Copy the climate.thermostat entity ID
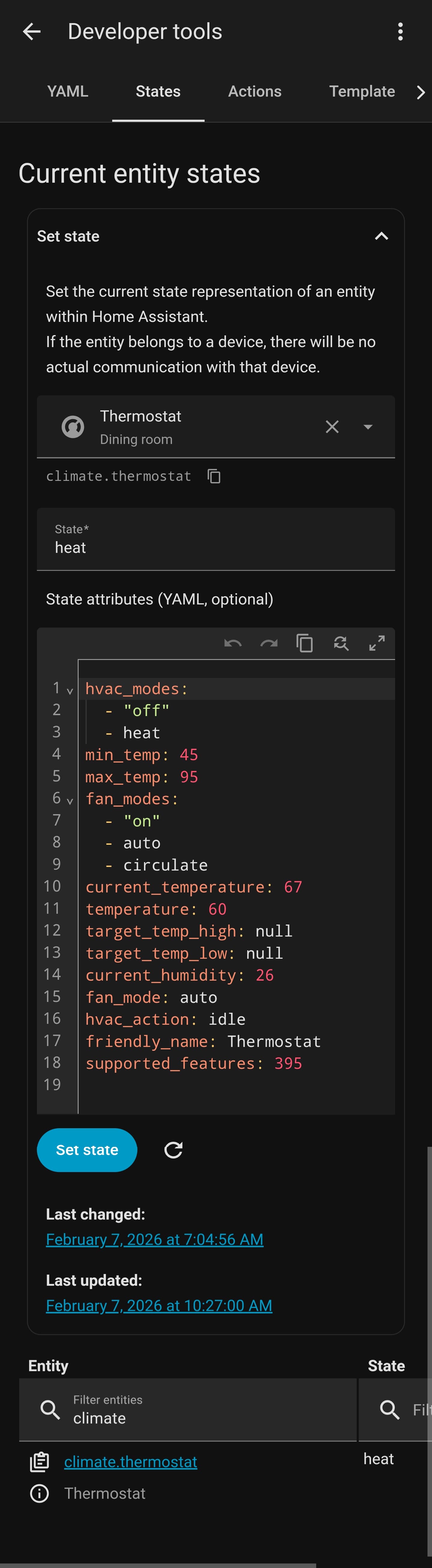The width and height of the screenshot is (432, 1568). pyautogui.click(x=214, y=476)
